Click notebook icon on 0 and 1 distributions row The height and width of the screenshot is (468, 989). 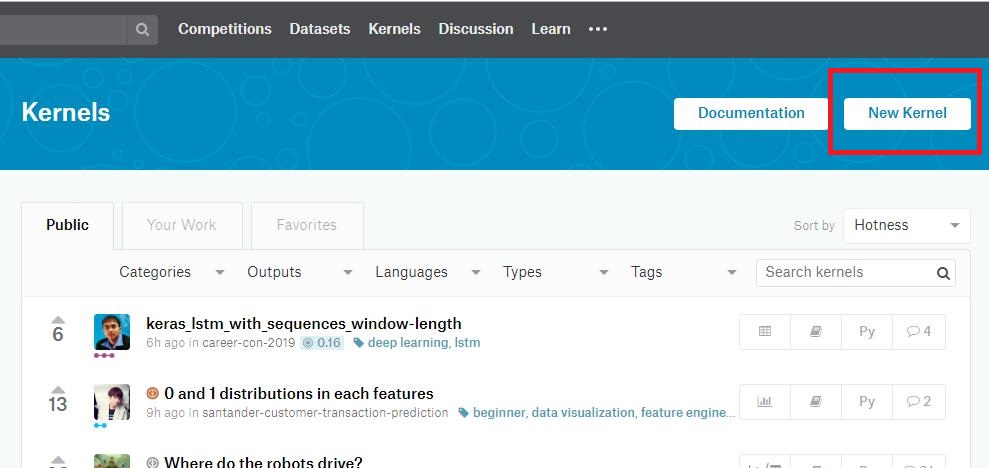pos(816,402)
